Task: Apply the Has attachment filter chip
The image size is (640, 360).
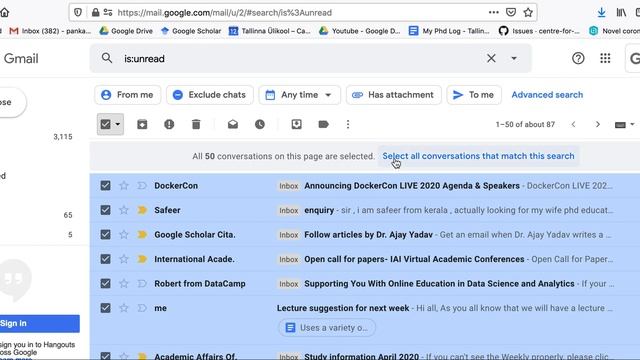Action: point(393,95)
